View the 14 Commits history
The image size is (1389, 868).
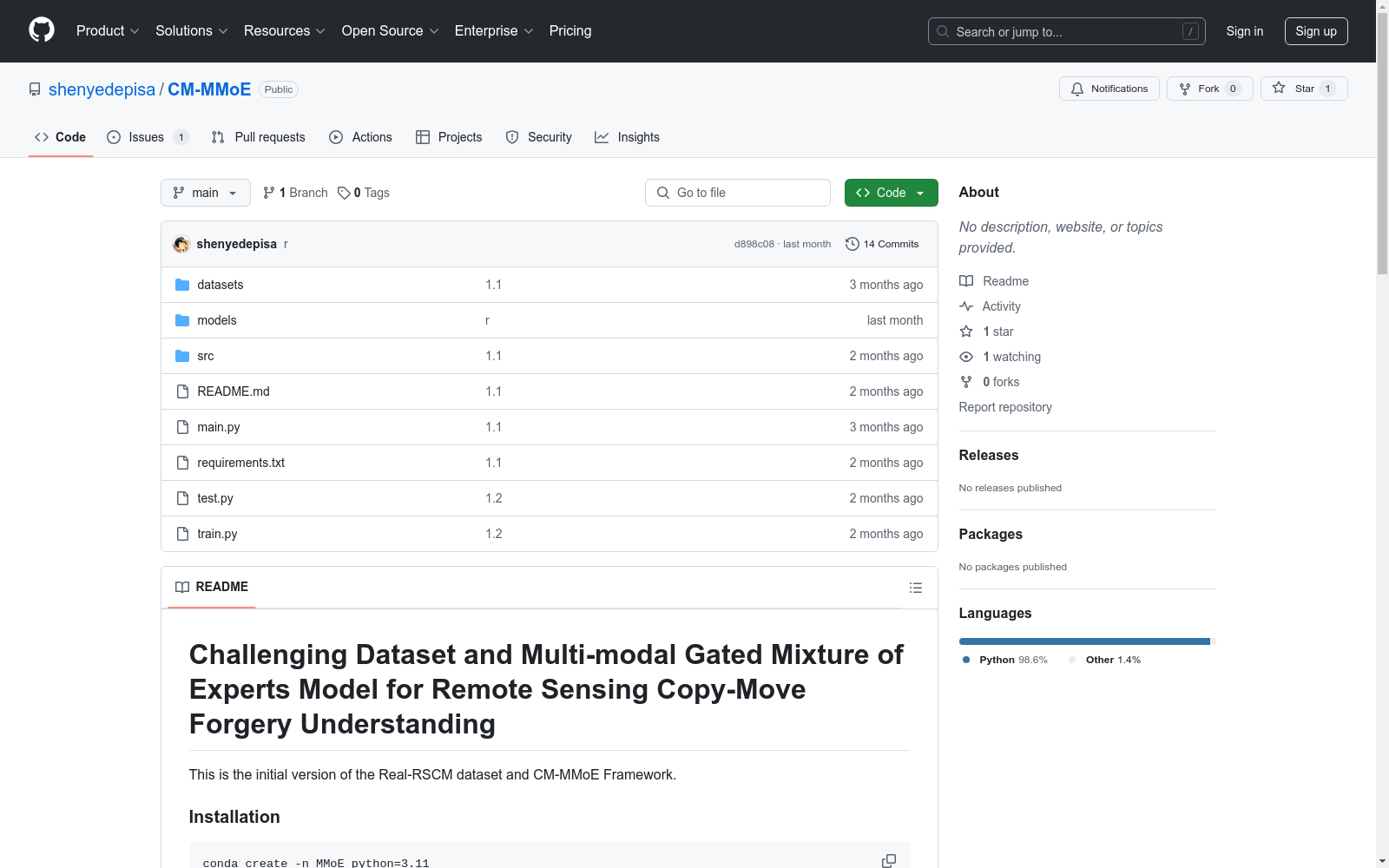pyautogui.click(x=882, y=244)
